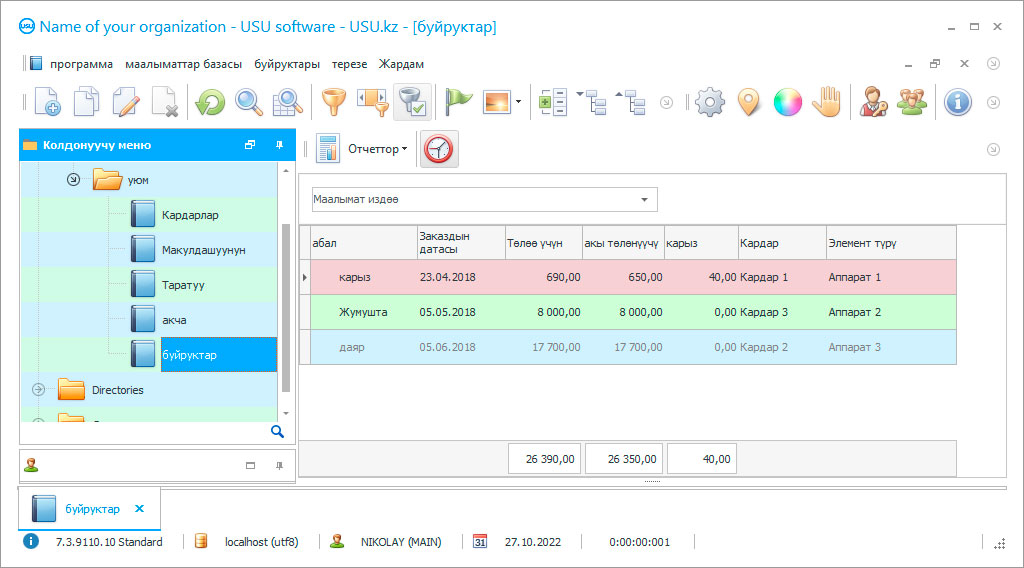Viewport: 1024px width, 568px height.
Task: Open the маалыматтар базасы menu
Action: [x=184, y=64]
